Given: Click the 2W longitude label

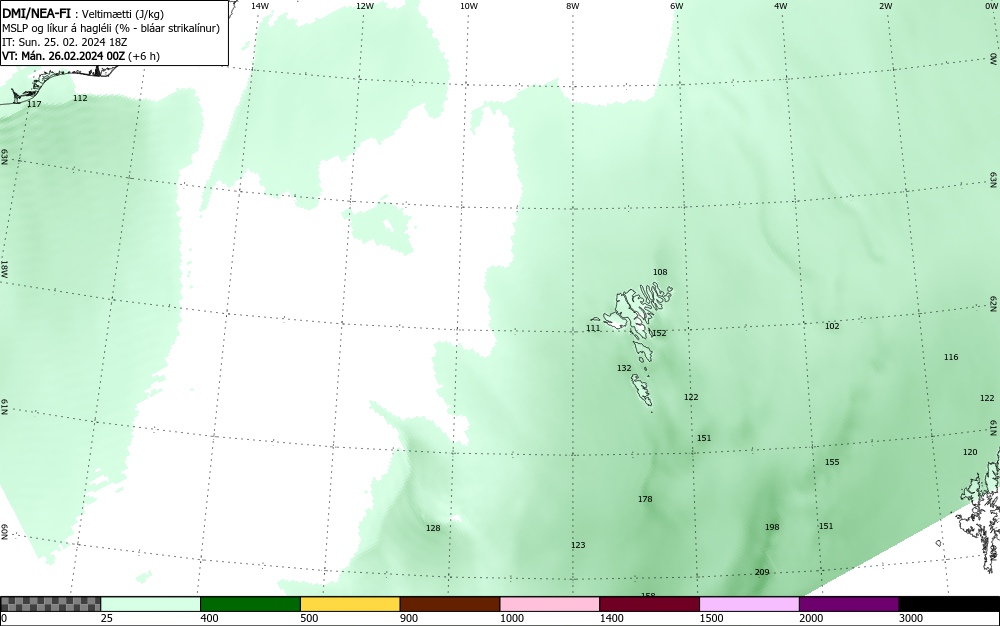Looking at the screenshot, I should click(x=885, y=6).
